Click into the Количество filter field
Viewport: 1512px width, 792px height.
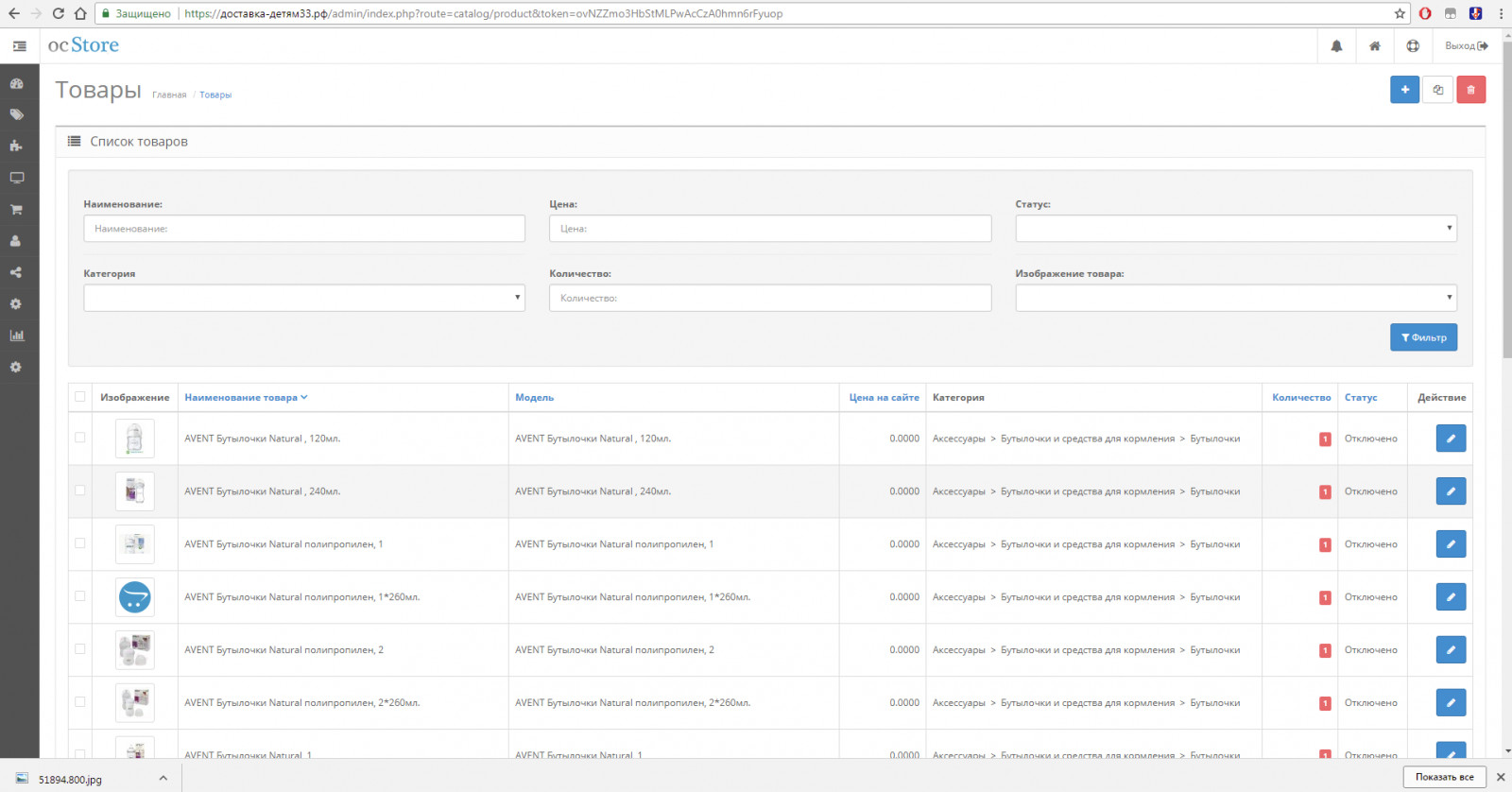[770, 298]
